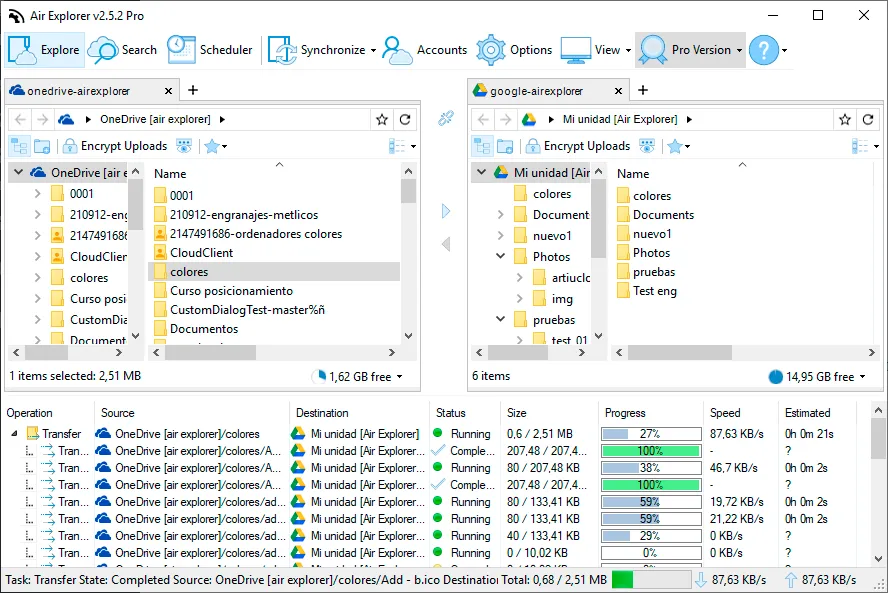
Task: Switch to onedrive-airexplorer tab
Action: (78, 91)
